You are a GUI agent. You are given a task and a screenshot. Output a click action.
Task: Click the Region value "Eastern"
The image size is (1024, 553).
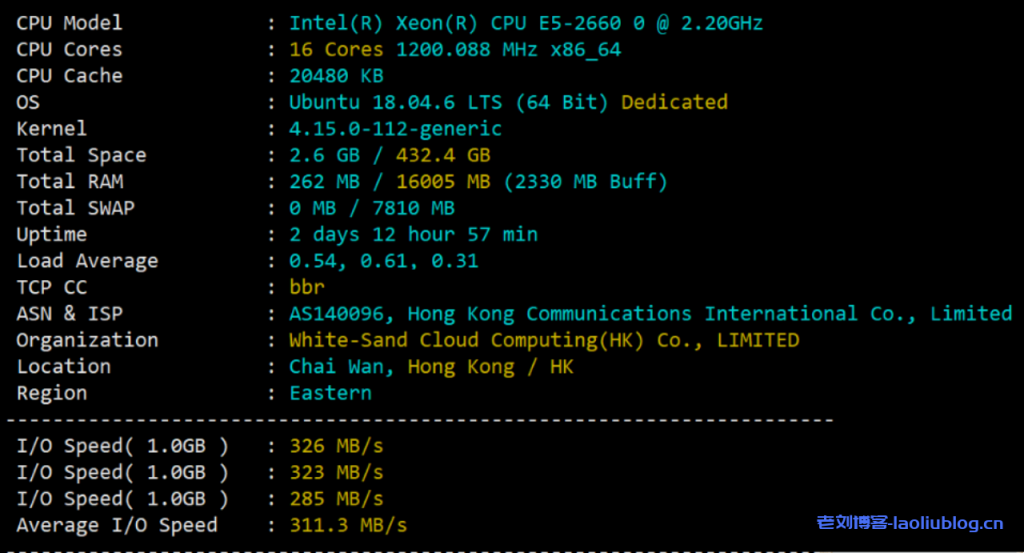(x=330, y=393)
